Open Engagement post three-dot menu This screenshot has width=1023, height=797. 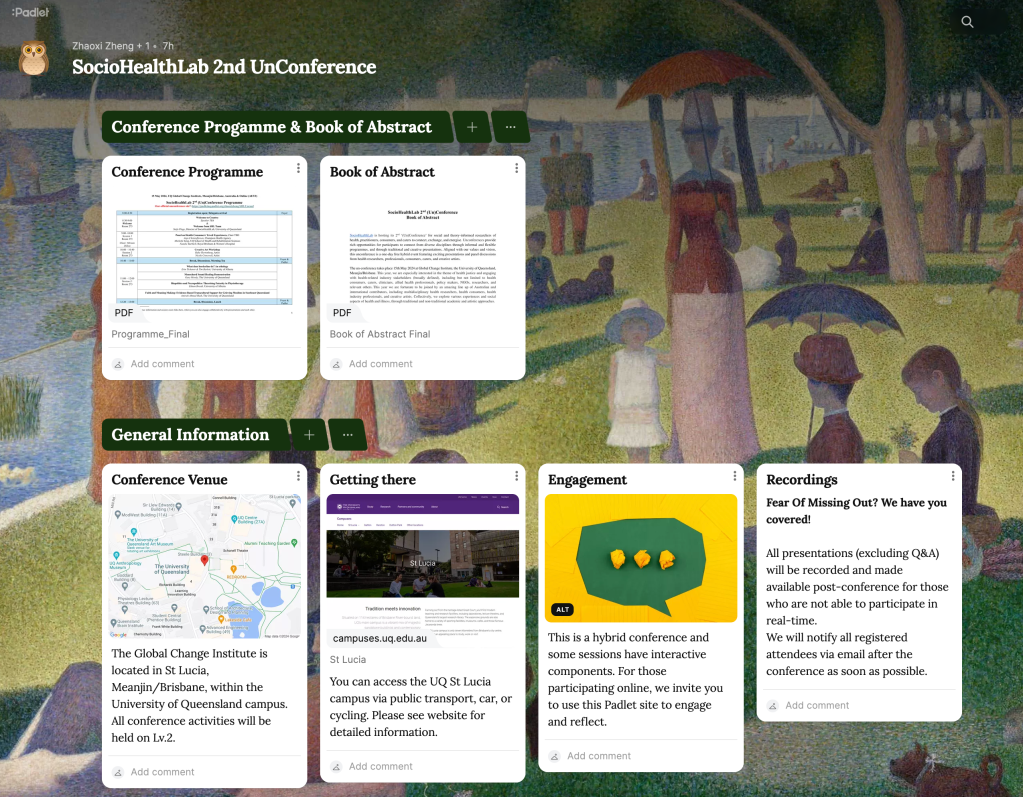tap(735, 476)
